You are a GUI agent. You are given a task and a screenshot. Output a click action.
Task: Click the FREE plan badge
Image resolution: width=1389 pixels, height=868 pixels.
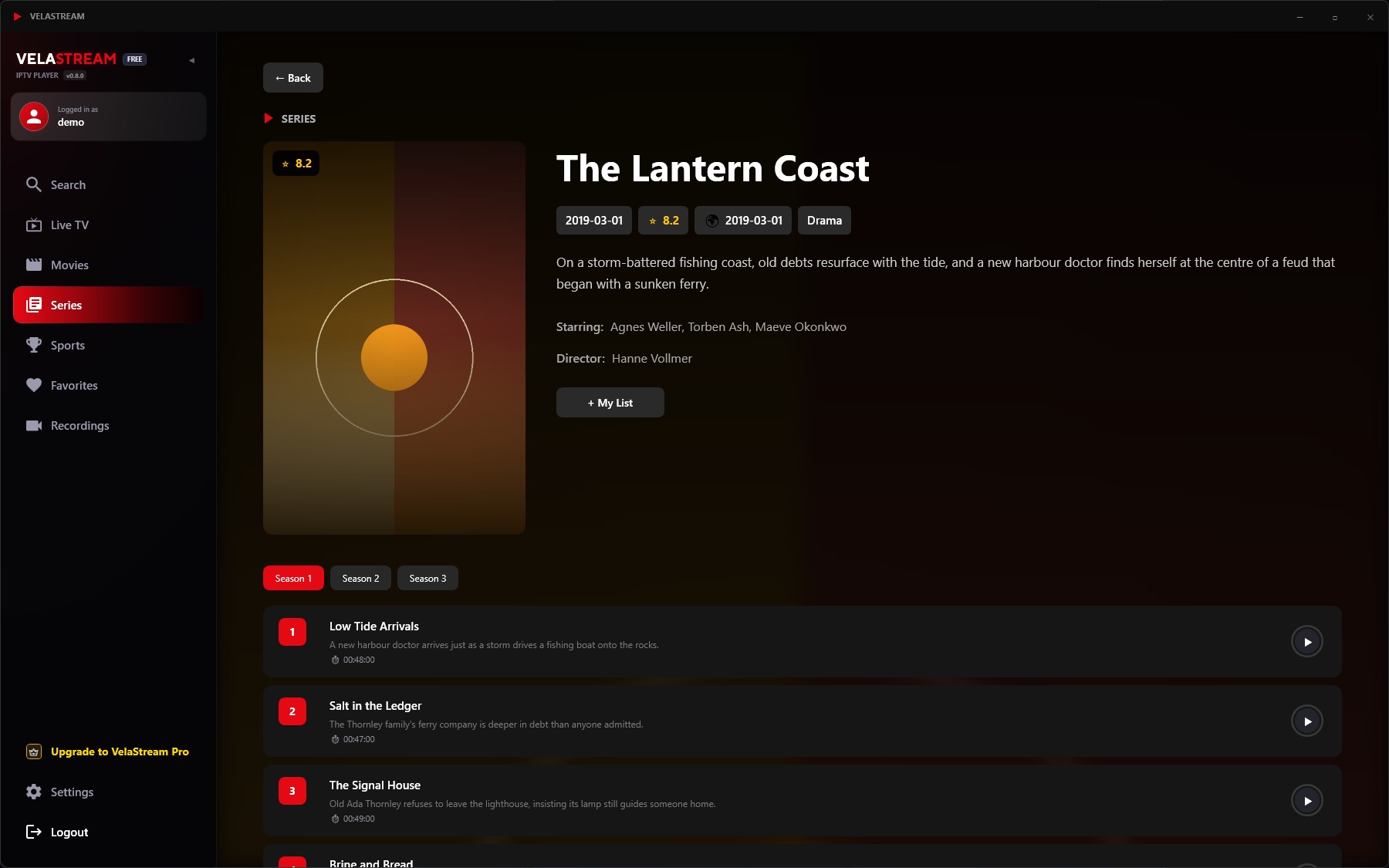pyautogui.click(x=135, y=59)
